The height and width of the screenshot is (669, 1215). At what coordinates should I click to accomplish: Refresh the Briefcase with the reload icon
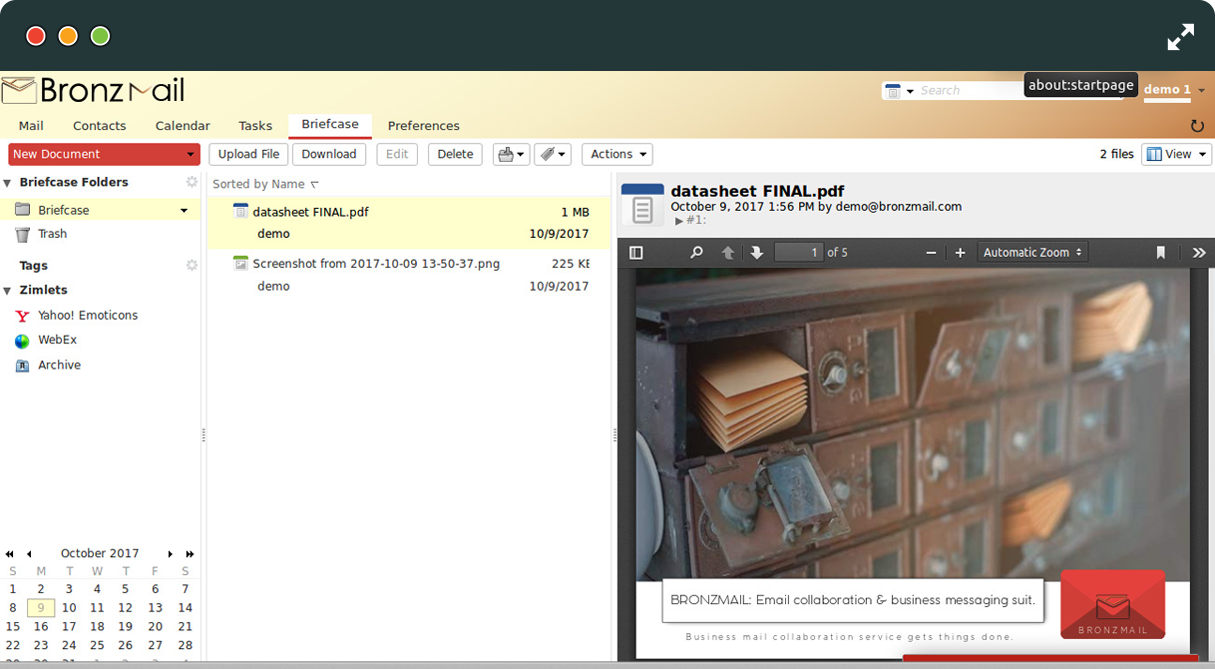click(x=1197, y=126)
